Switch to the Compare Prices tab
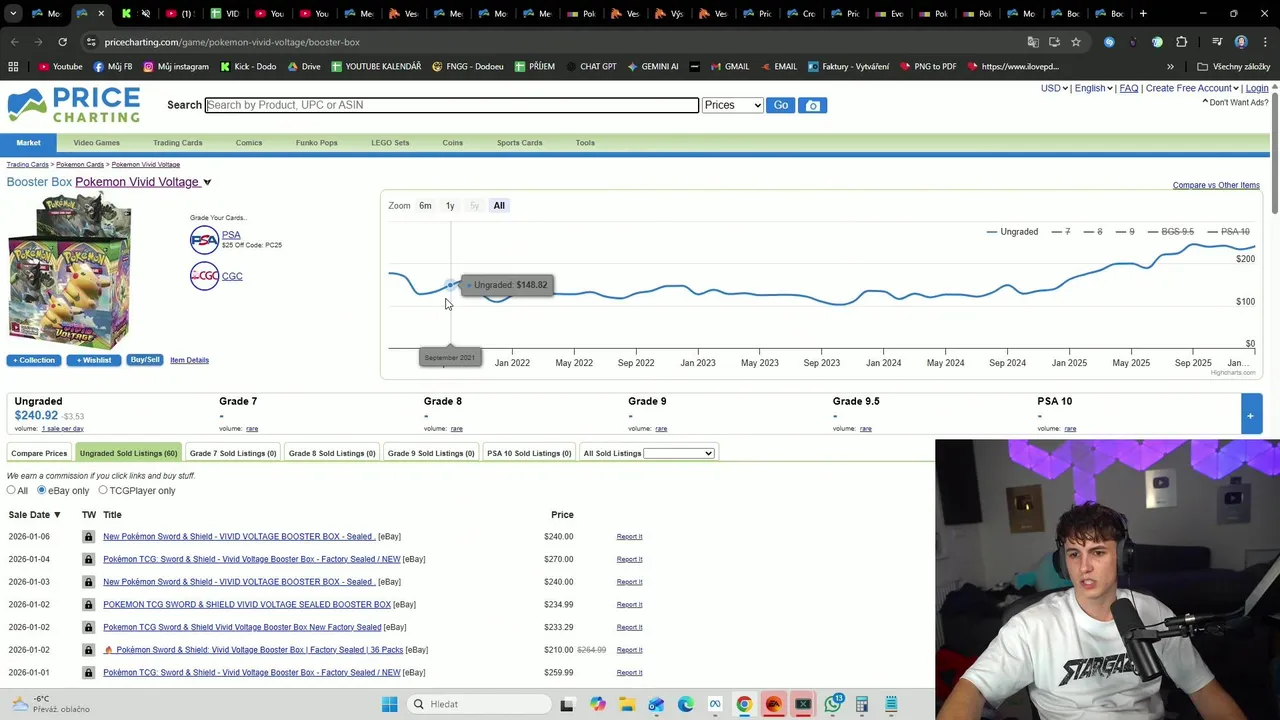 [x=39, y=453]
